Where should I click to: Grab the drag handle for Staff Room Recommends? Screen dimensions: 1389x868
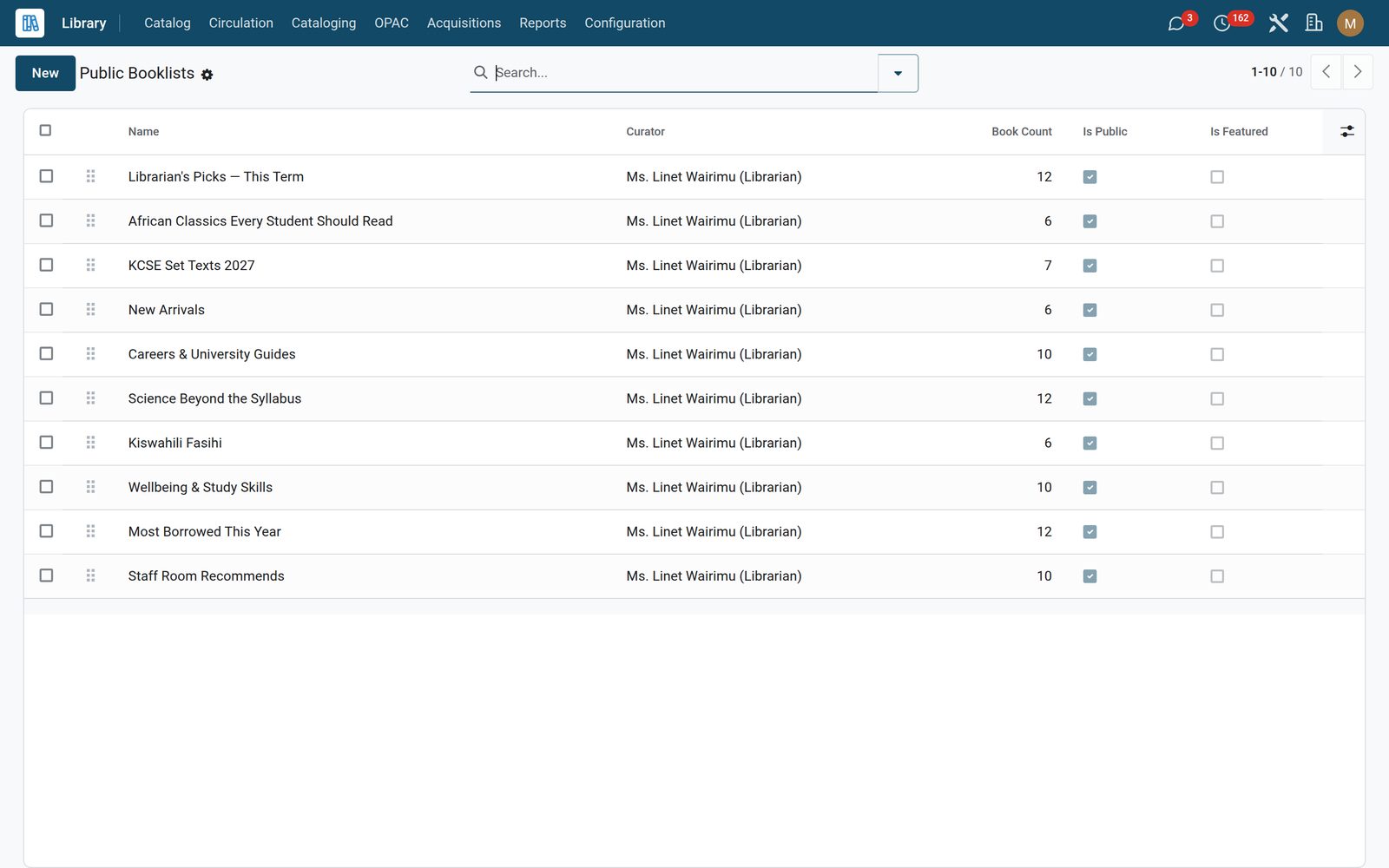[90, 575]
